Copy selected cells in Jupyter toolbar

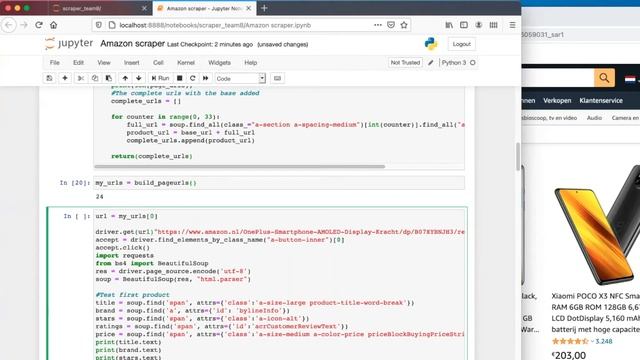coord(95,78)
